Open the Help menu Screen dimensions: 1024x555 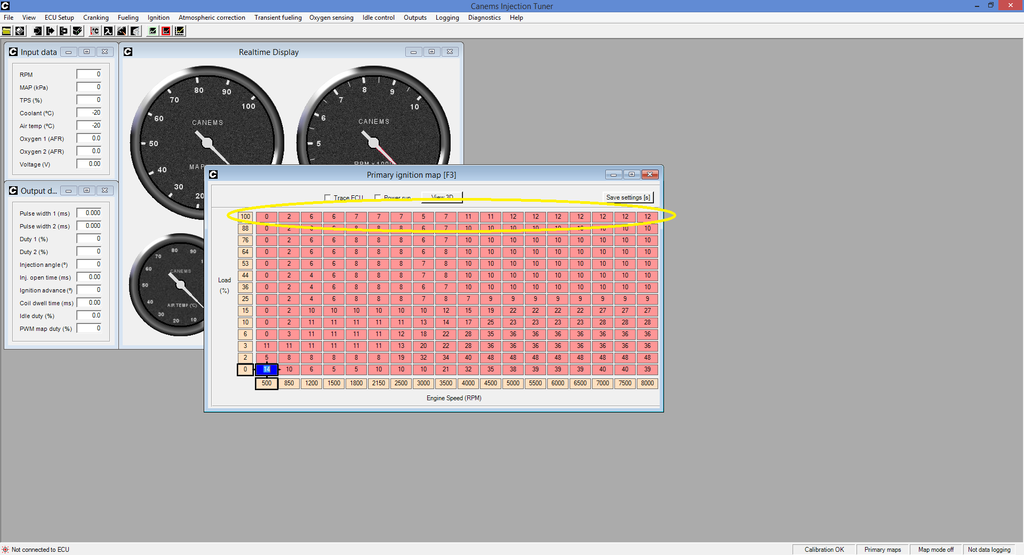coord(516,18)
